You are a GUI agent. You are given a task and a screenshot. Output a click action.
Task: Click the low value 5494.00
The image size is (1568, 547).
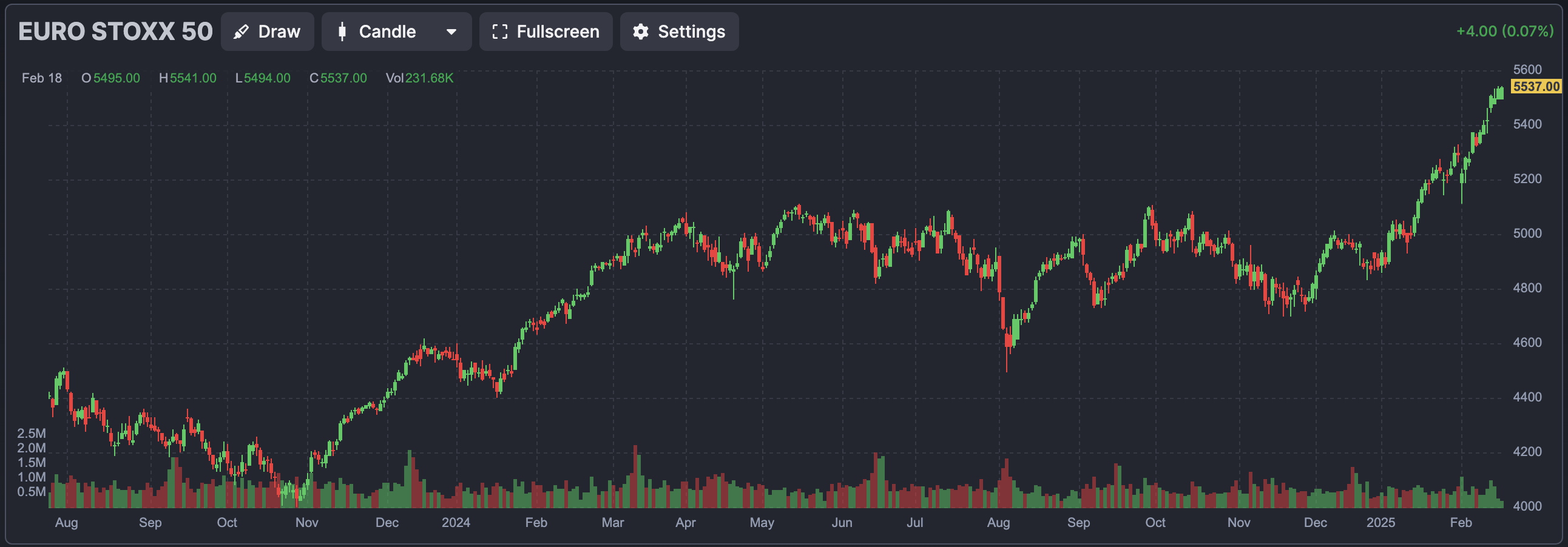coord(267,78)
